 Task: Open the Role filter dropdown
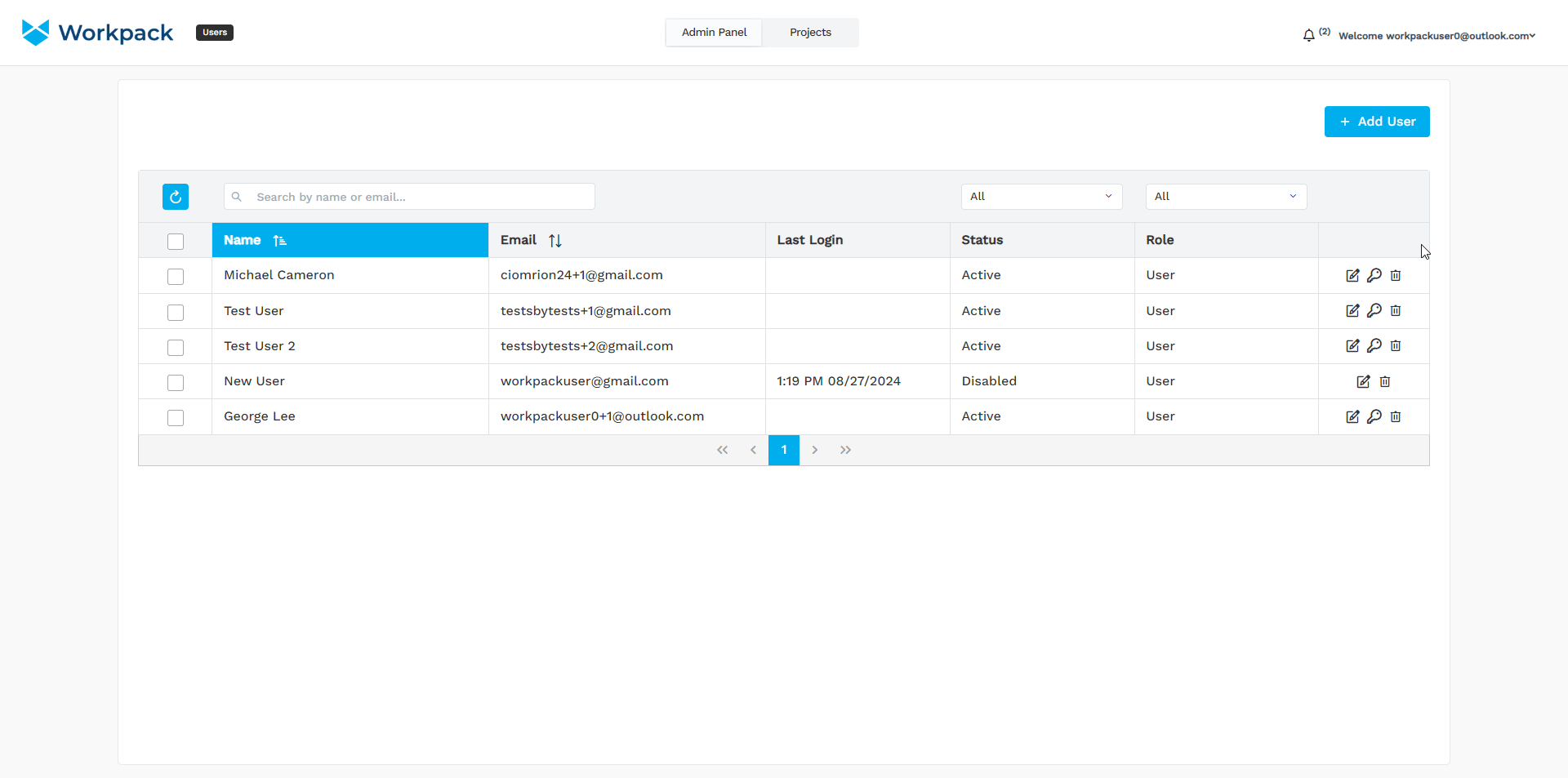[1226, 197]
